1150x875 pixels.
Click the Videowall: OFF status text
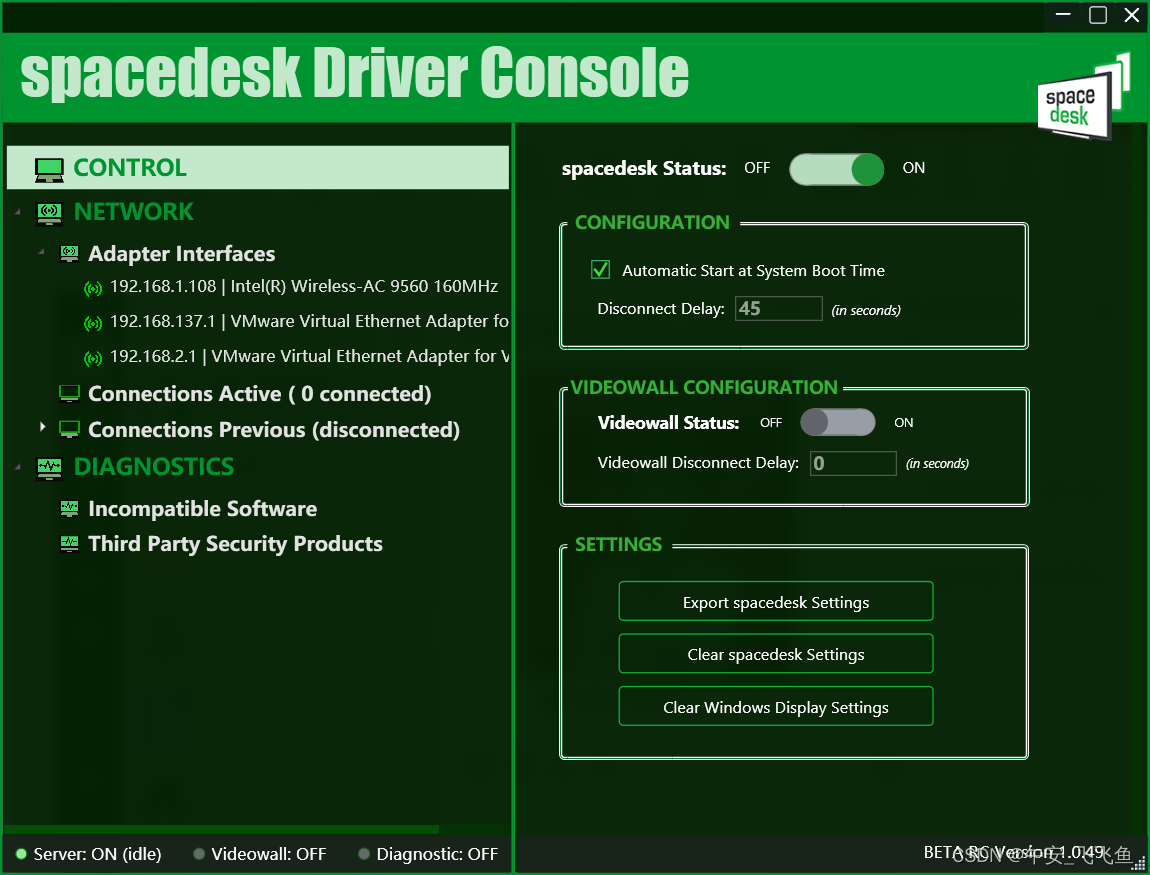[269, 854]
